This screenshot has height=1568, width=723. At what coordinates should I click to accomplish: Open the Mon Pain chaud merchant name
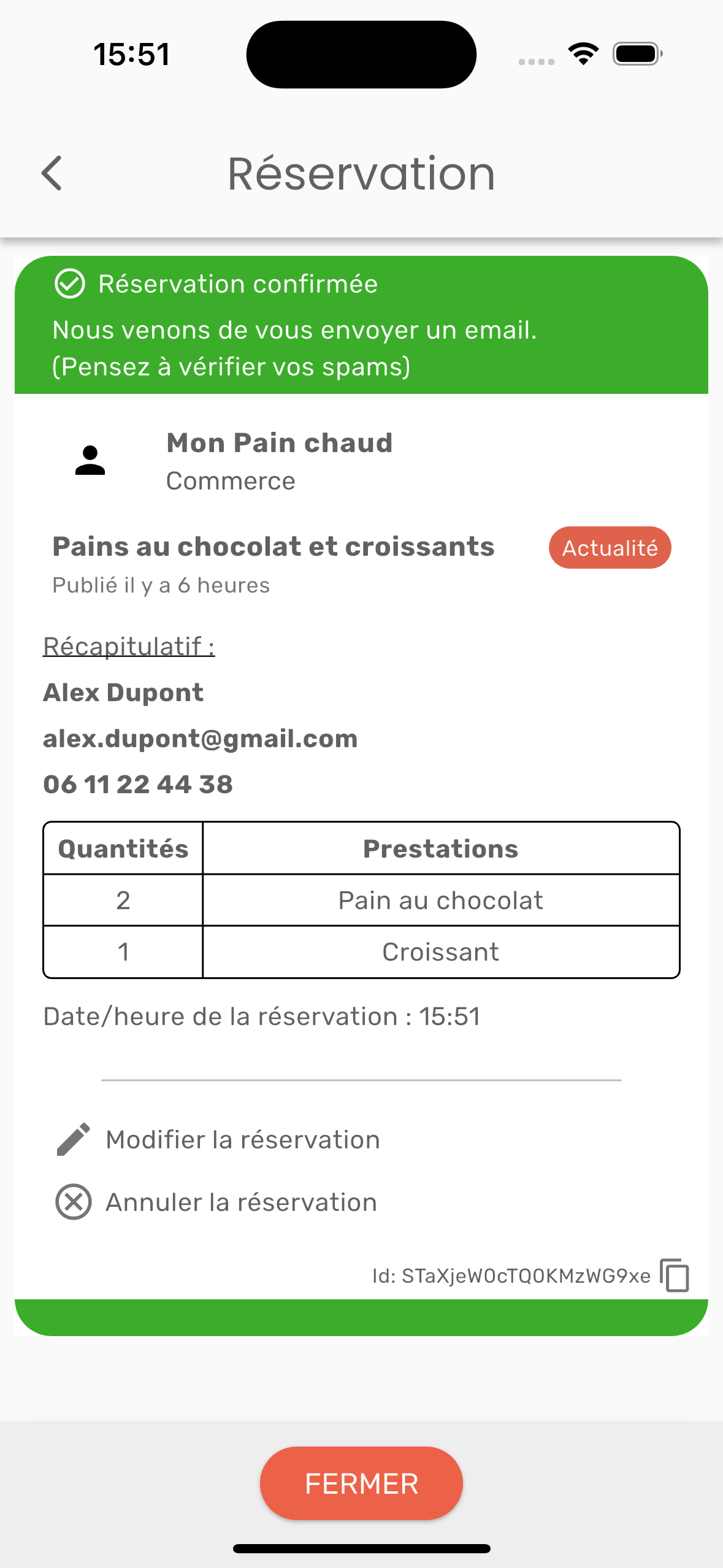[x=280, y=443]
